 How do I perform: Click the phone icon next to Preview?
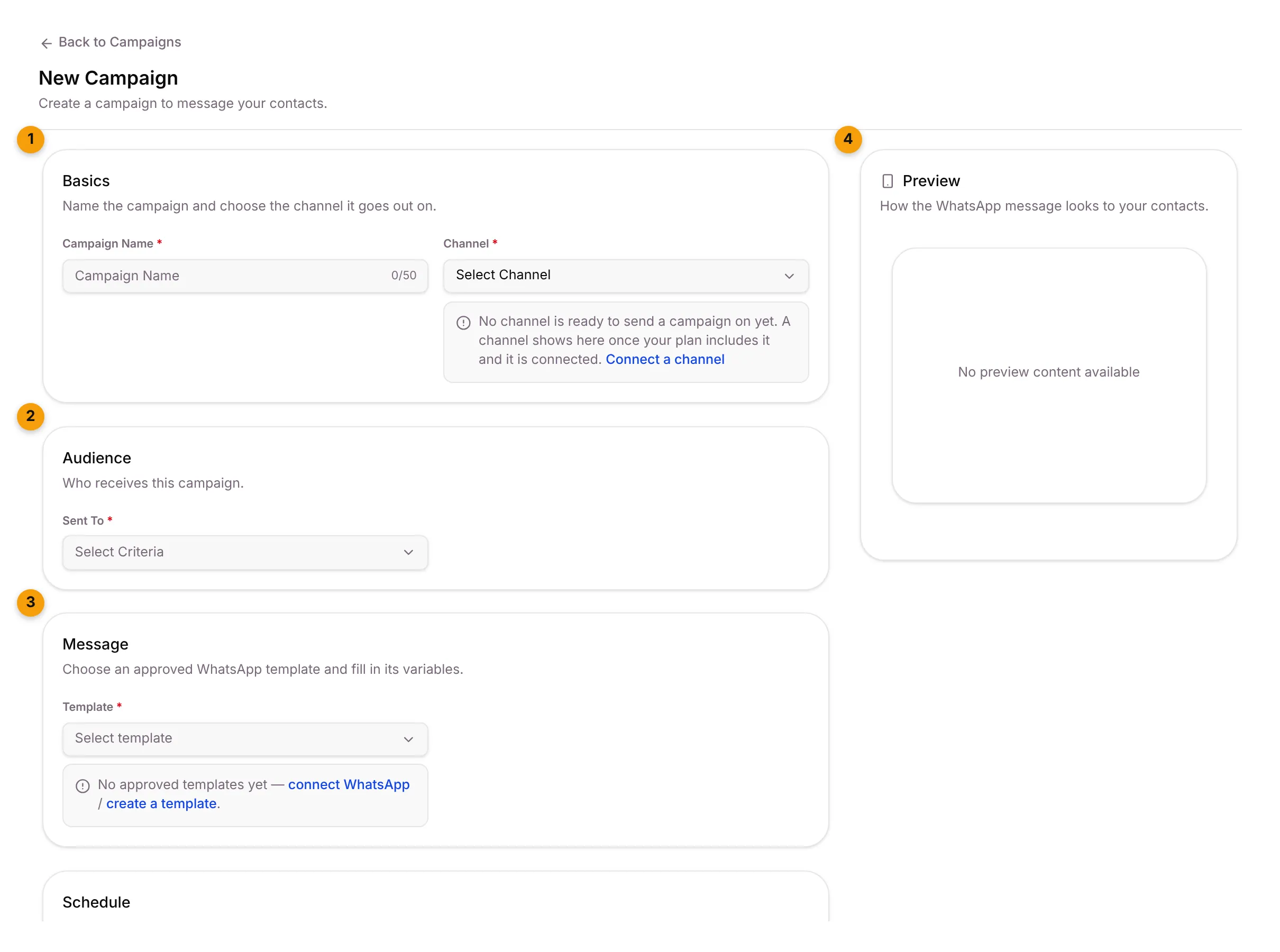pyautogui.click(x=888, y=181)
